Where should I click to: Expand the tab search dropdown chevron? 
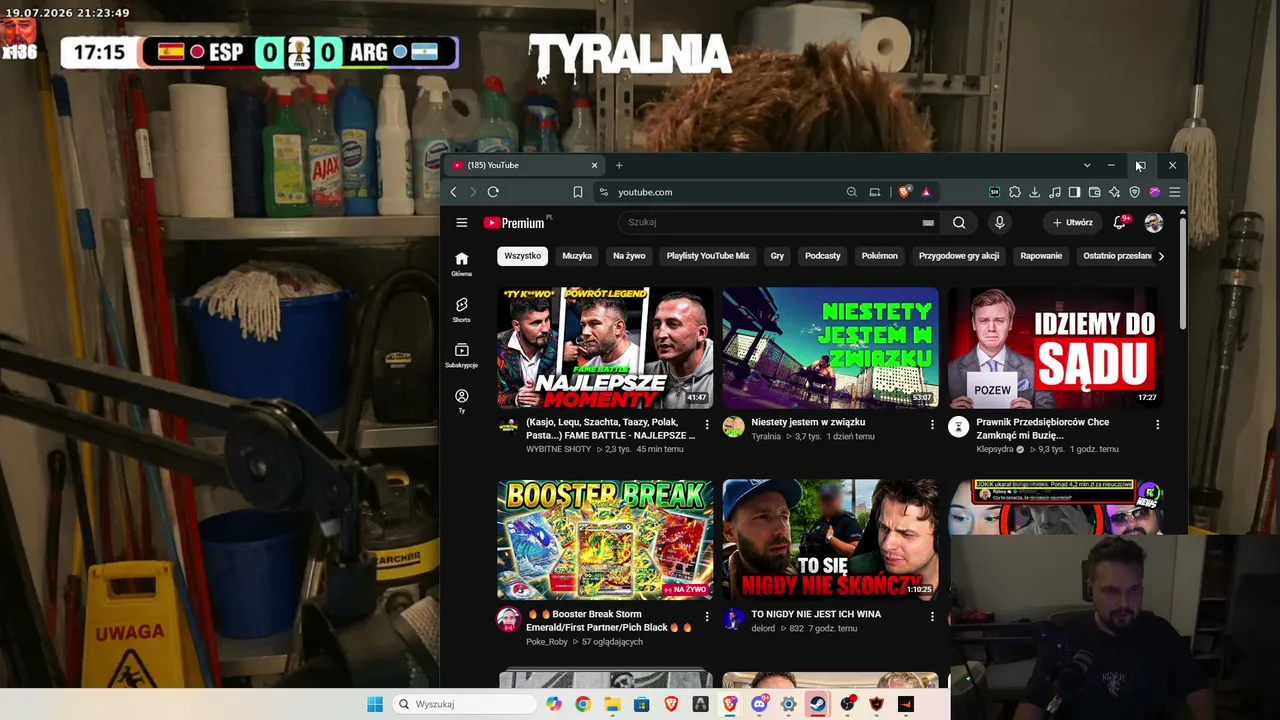[1087, 165]
